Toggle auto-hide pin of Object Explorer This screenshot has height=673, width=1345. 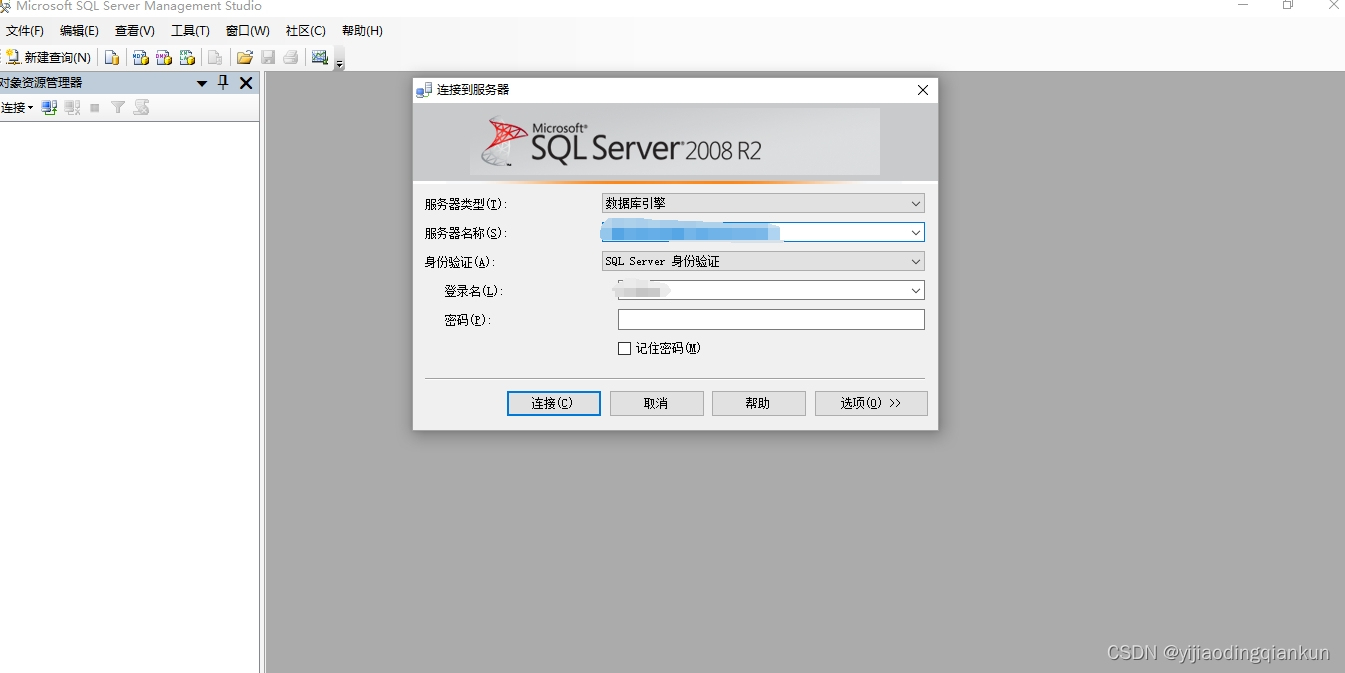click(223, 83)
